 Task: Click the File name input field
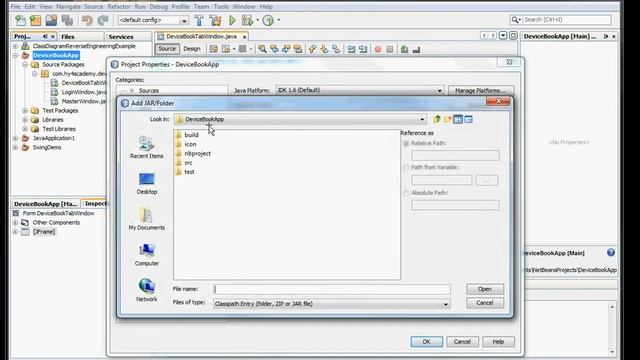click(x=332, y=289)
